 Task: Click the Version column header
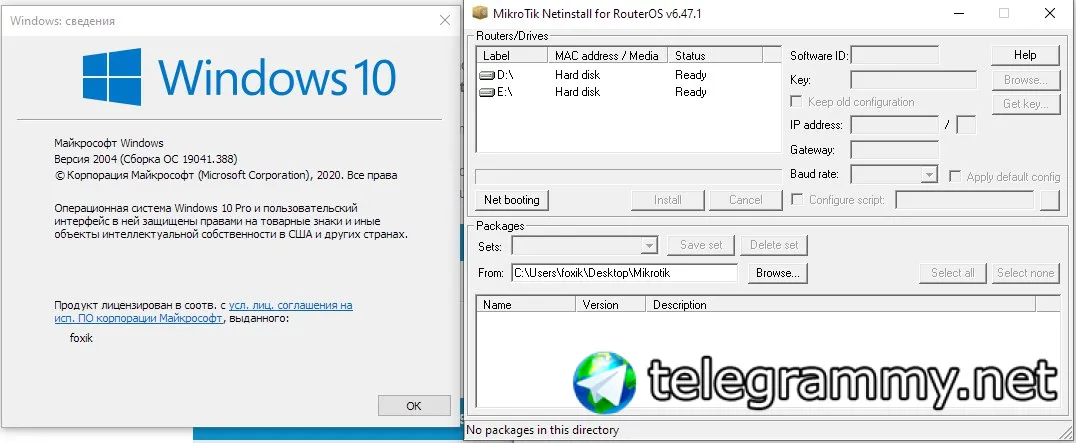(611, 304)
